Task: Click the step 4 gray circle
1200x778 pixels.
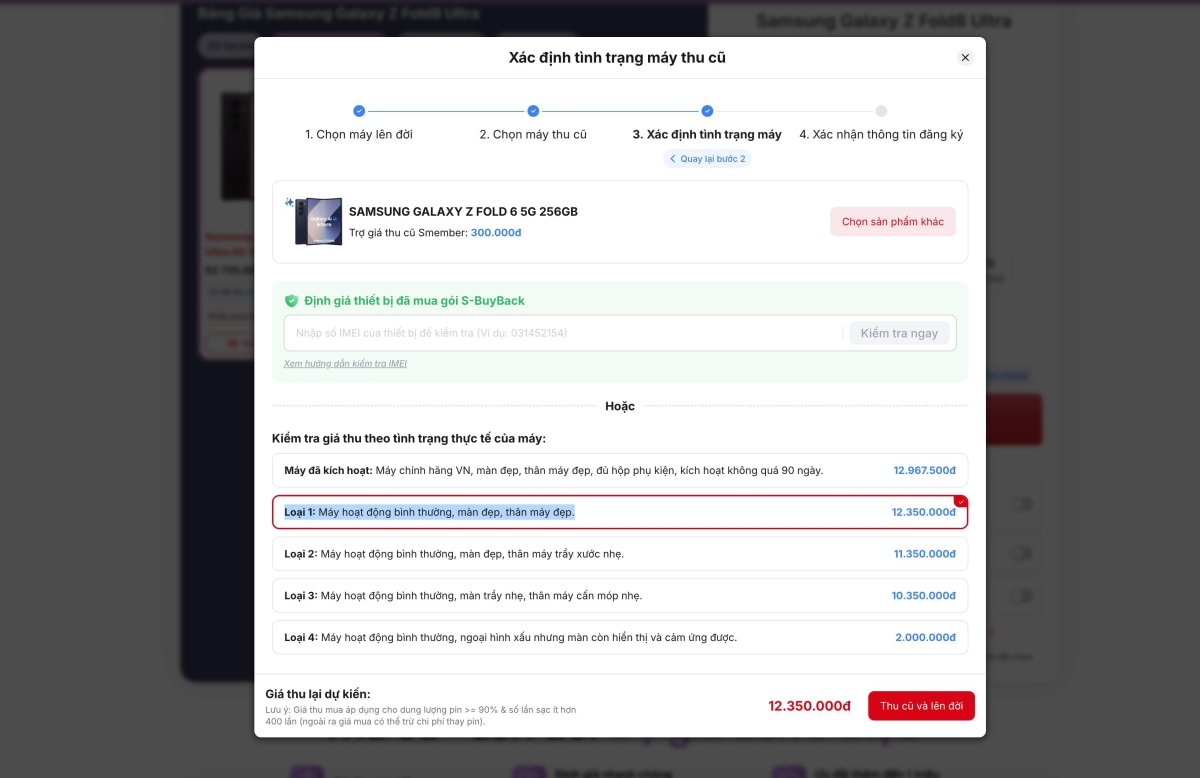Action: [x=881, y=111]
